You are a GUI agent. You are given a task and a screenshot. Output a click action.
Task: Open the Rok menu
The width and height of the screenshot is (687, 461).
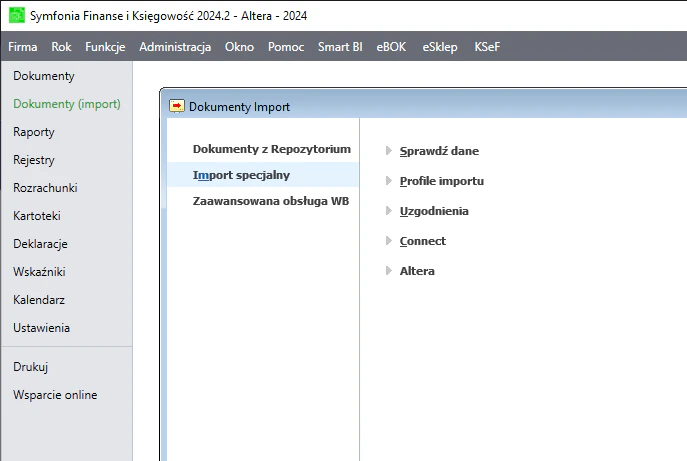61,46
